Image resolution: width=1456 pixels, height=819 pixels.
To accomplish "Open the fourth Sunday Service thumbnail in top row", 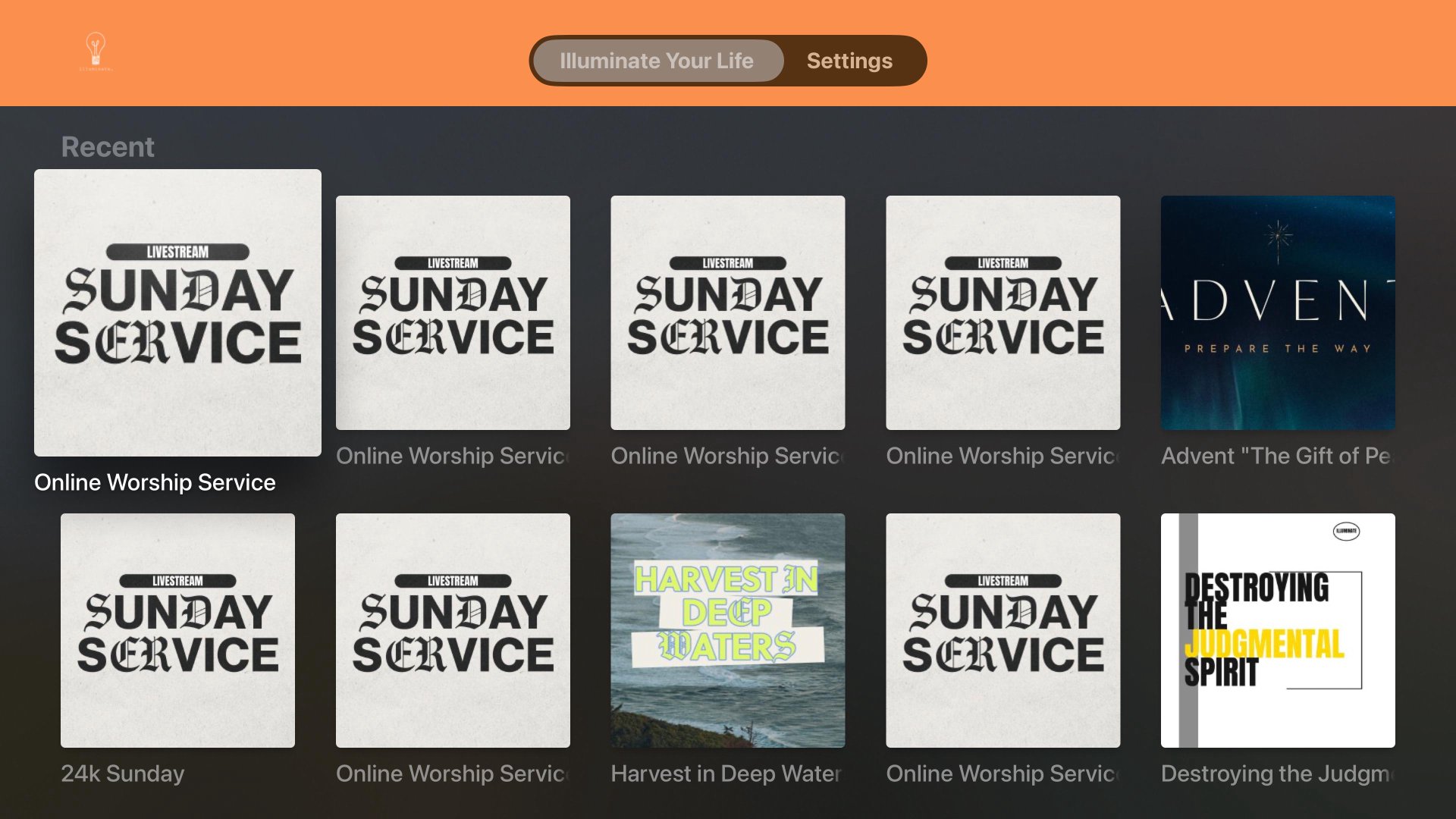I will point(1003,312).
